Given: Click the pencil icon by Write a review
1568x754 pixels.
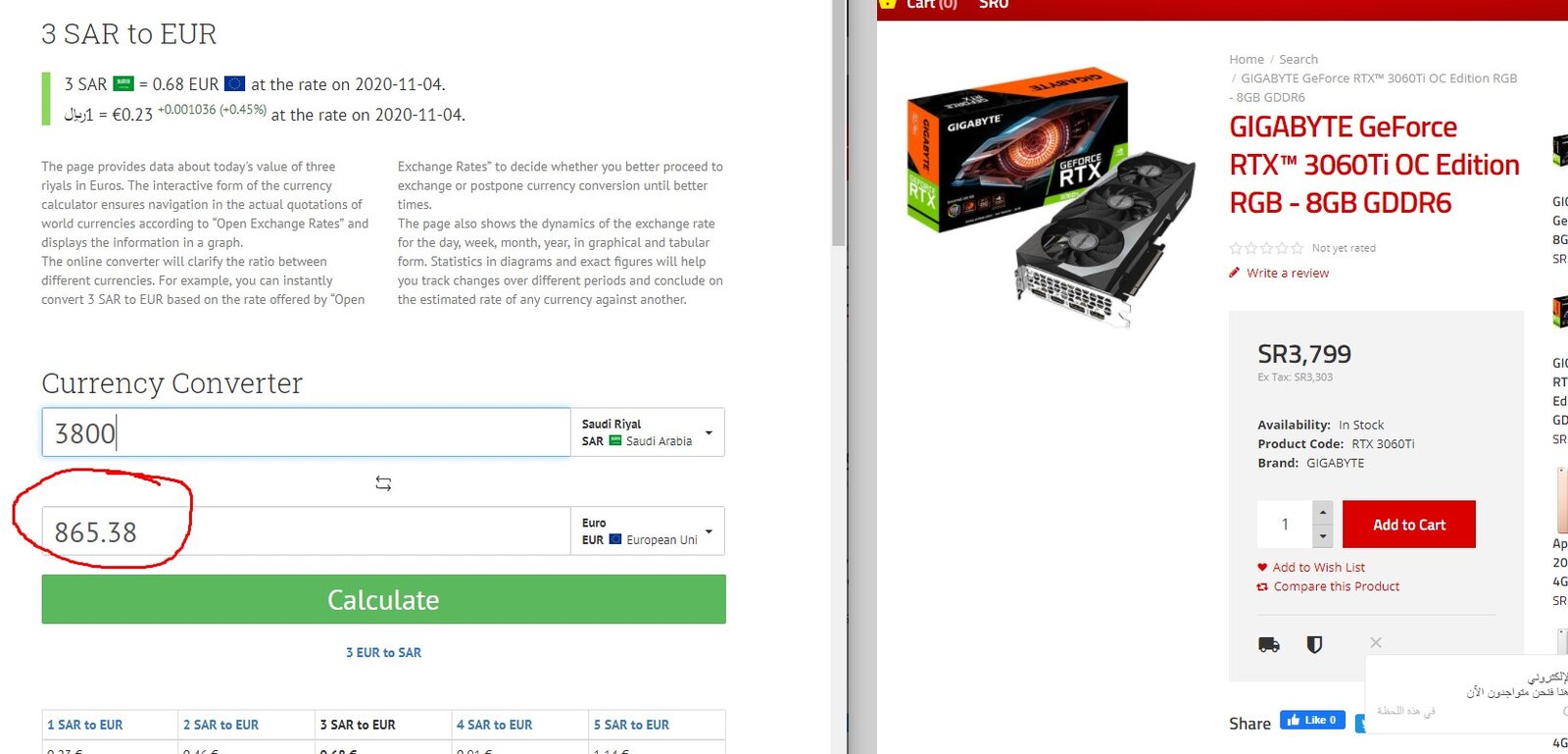Looking at the screenshot, I should (1235, 273).
